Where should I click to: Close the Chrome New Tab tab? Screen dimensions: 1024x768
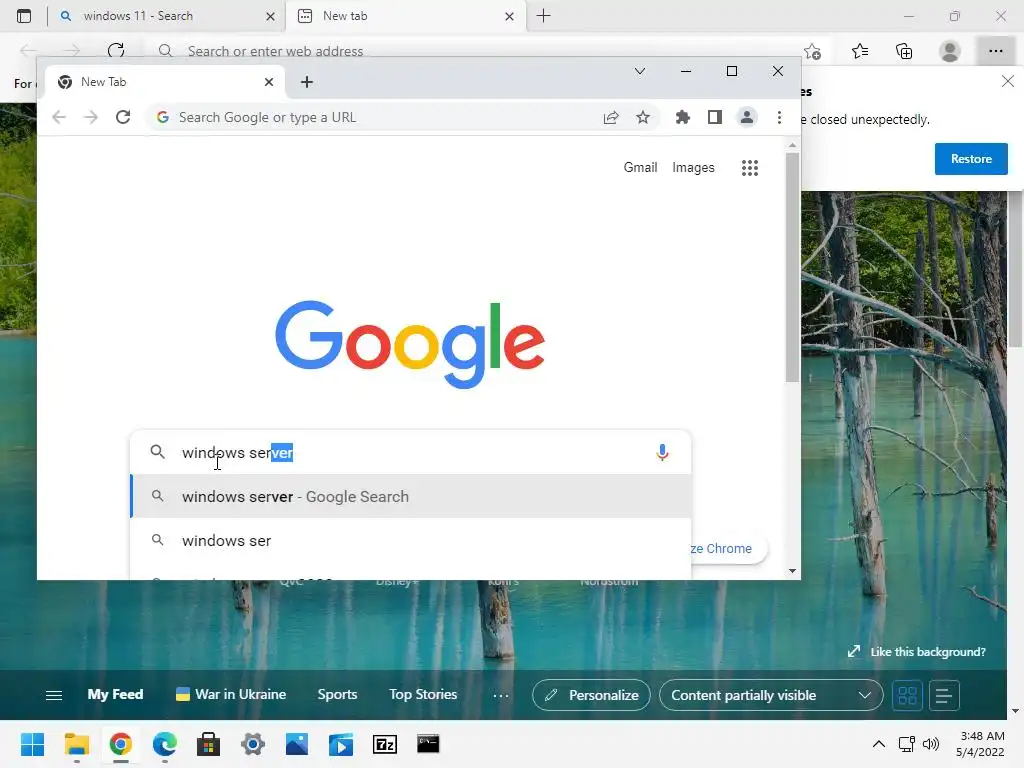point(269,82)
